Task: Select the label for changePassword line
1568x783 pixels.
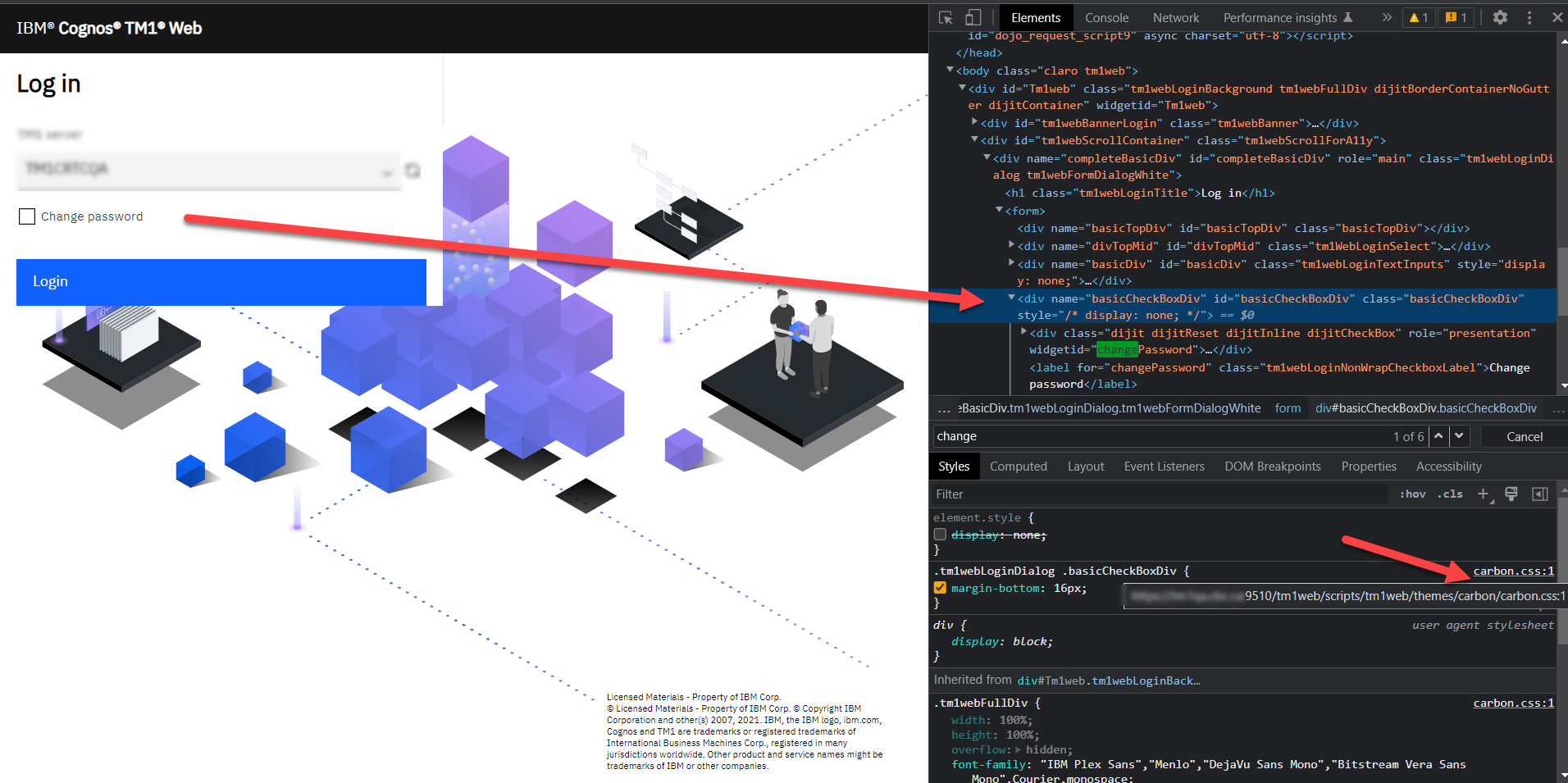Action: tap(1279, 376)
